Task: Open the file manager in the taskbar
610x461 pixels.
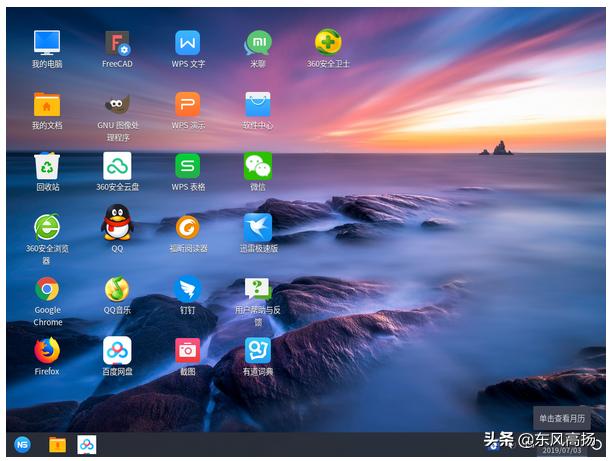Action: click(57, 445)
